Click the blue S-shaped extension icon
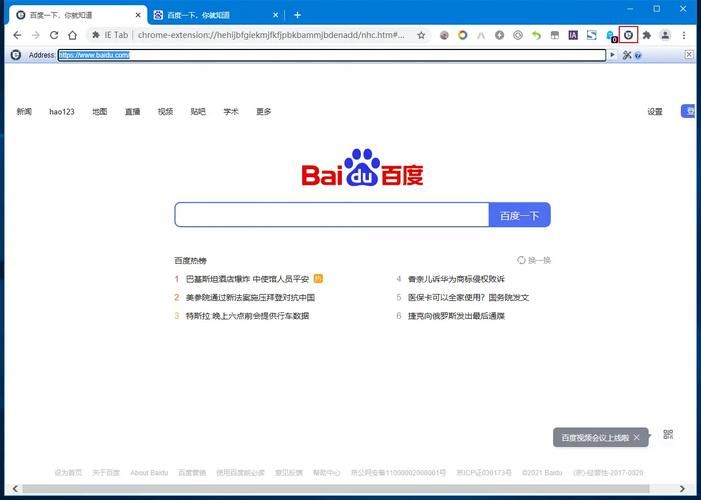 591,35
